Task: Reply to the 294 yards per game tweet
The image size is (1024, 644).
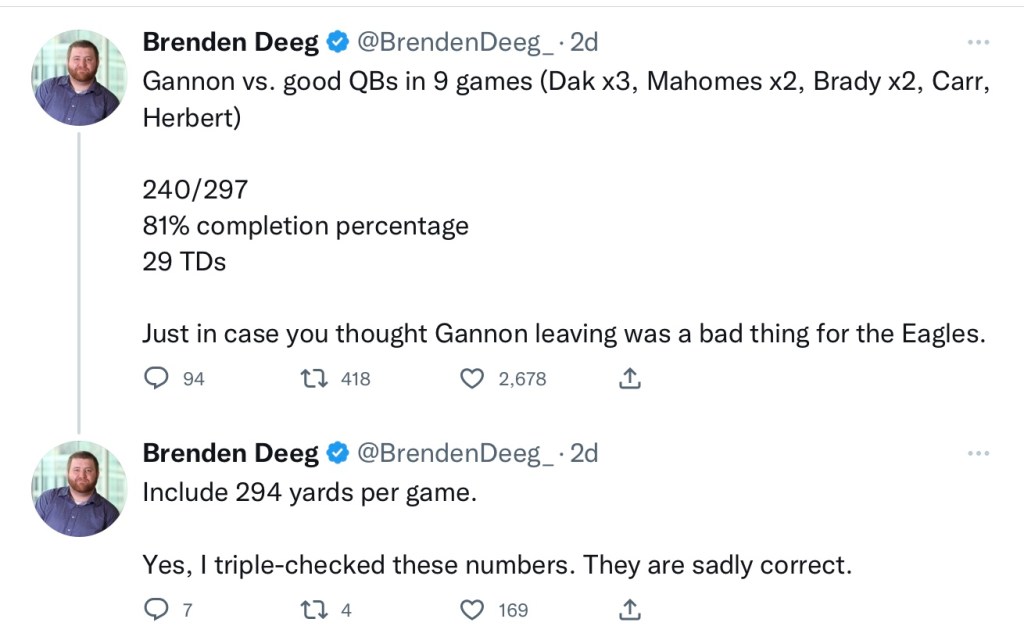Action: click(156, 609)
